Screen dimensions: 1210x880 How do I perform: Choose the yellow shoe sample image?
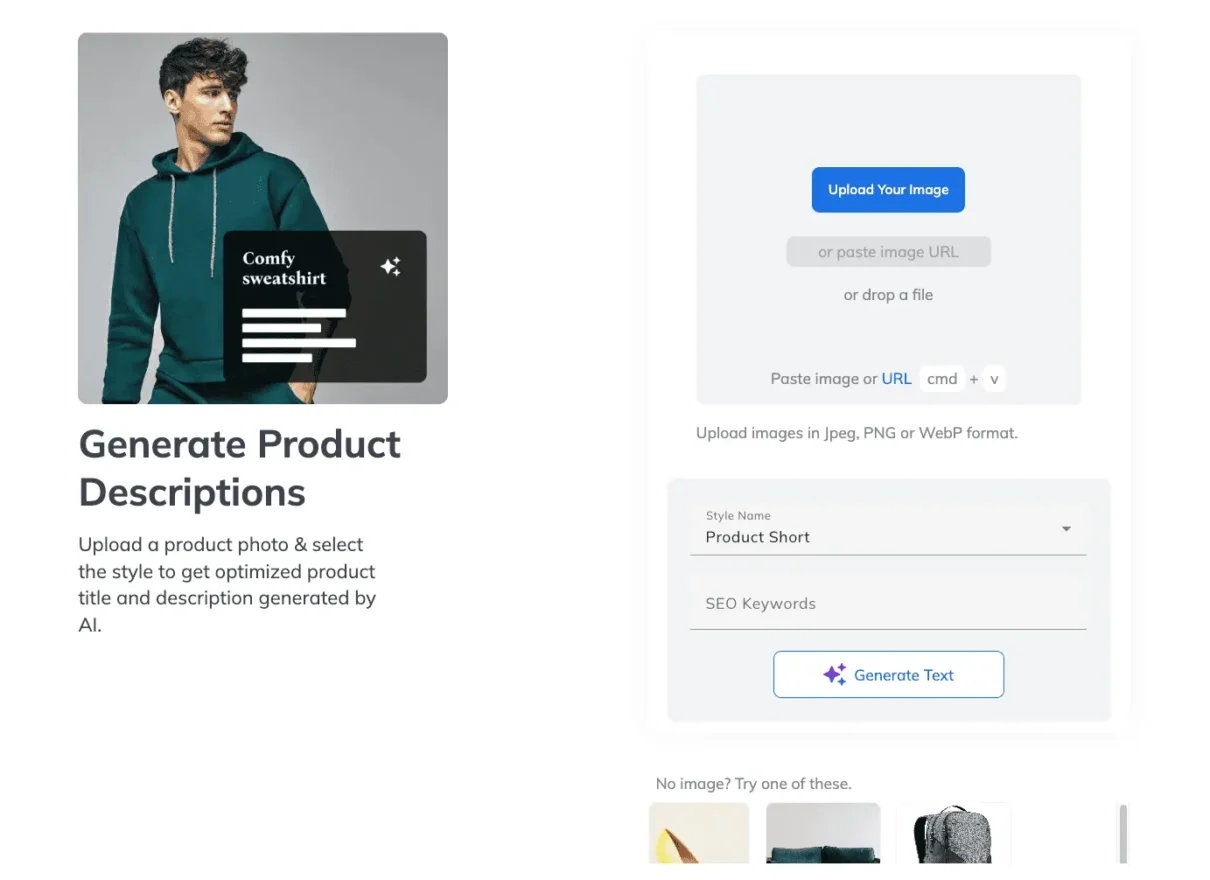pos(699,833)
